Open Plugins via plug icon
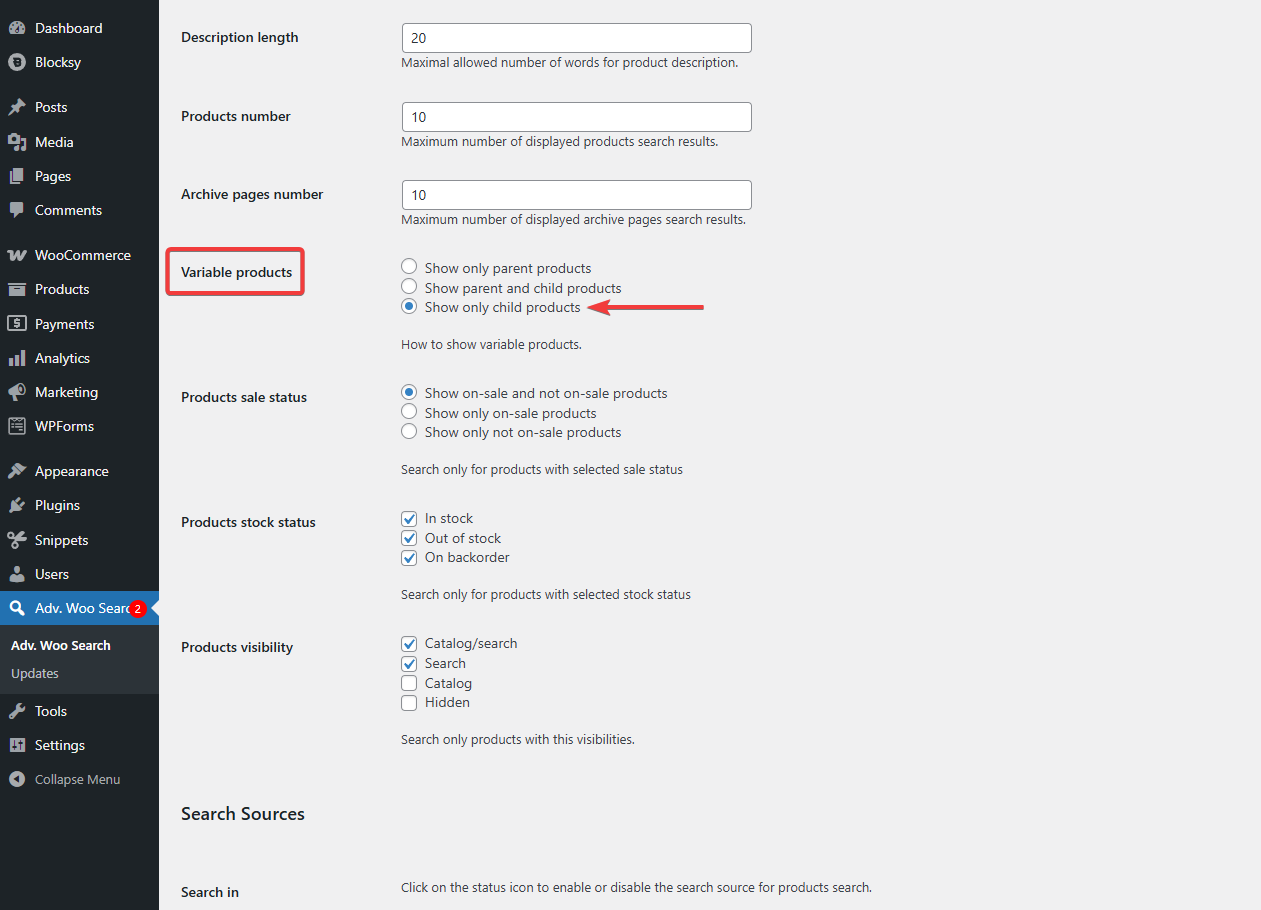 (x=17, y=505)
